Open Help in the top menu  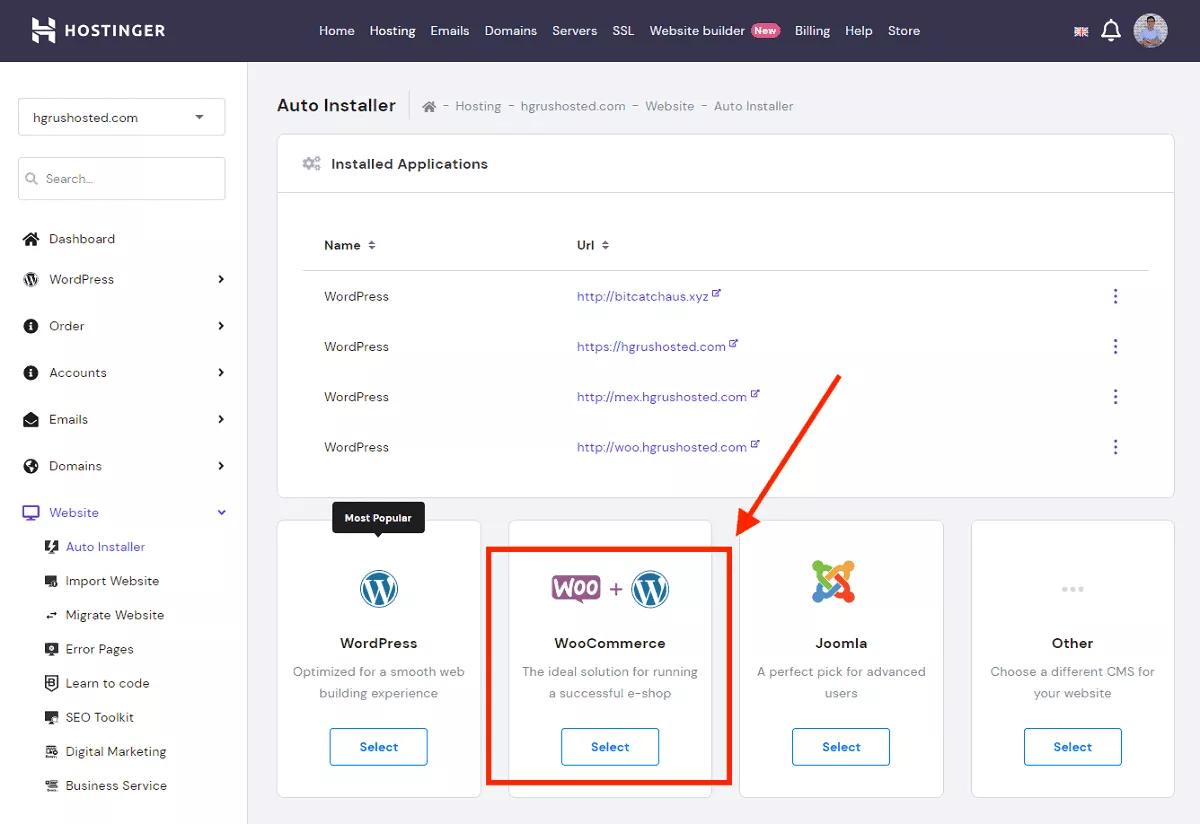pyautogui.click(x=859, y=31)
